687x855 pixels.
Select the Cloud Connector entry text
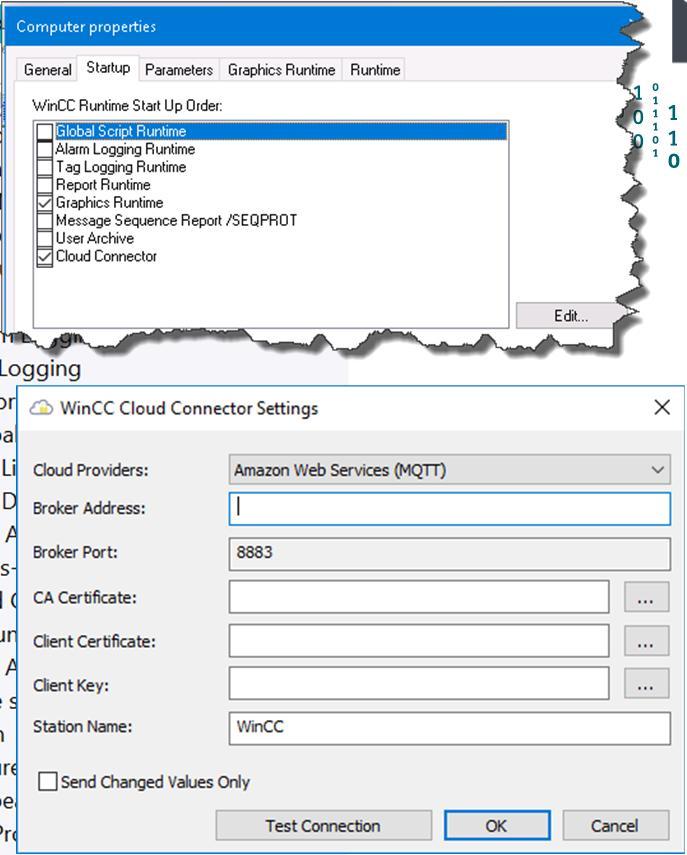click(106, 257)
